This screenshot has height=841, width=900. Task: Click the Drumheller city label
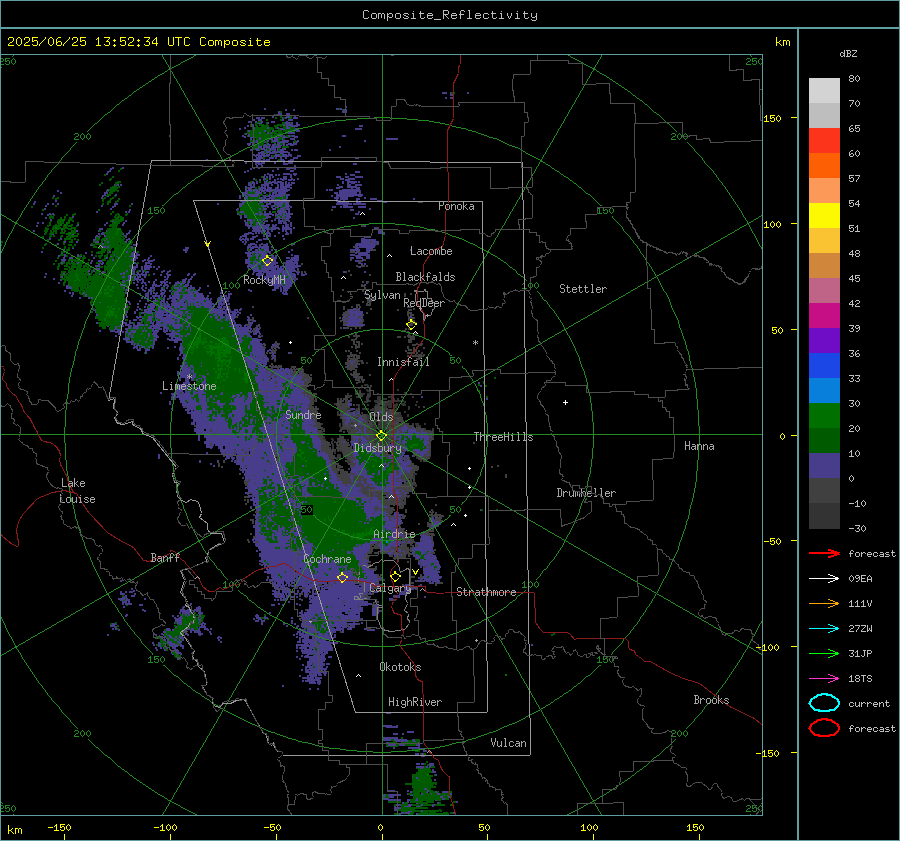tap(585, 493)
